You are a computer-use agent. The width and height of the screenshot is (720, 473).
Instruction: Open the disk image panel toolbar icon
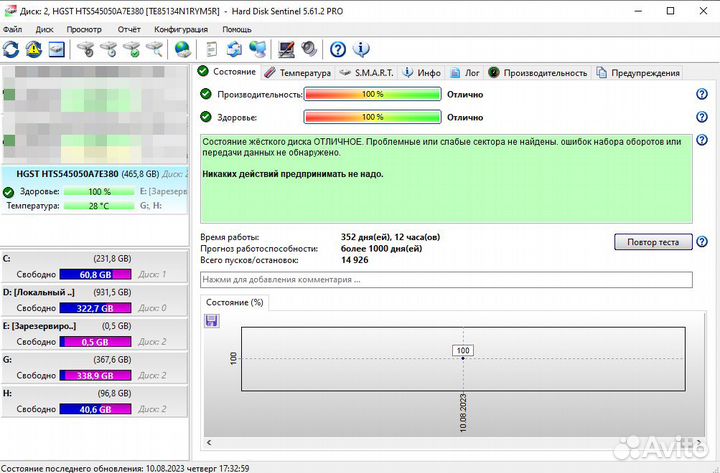pyautogui.click(x=56, y=49)
